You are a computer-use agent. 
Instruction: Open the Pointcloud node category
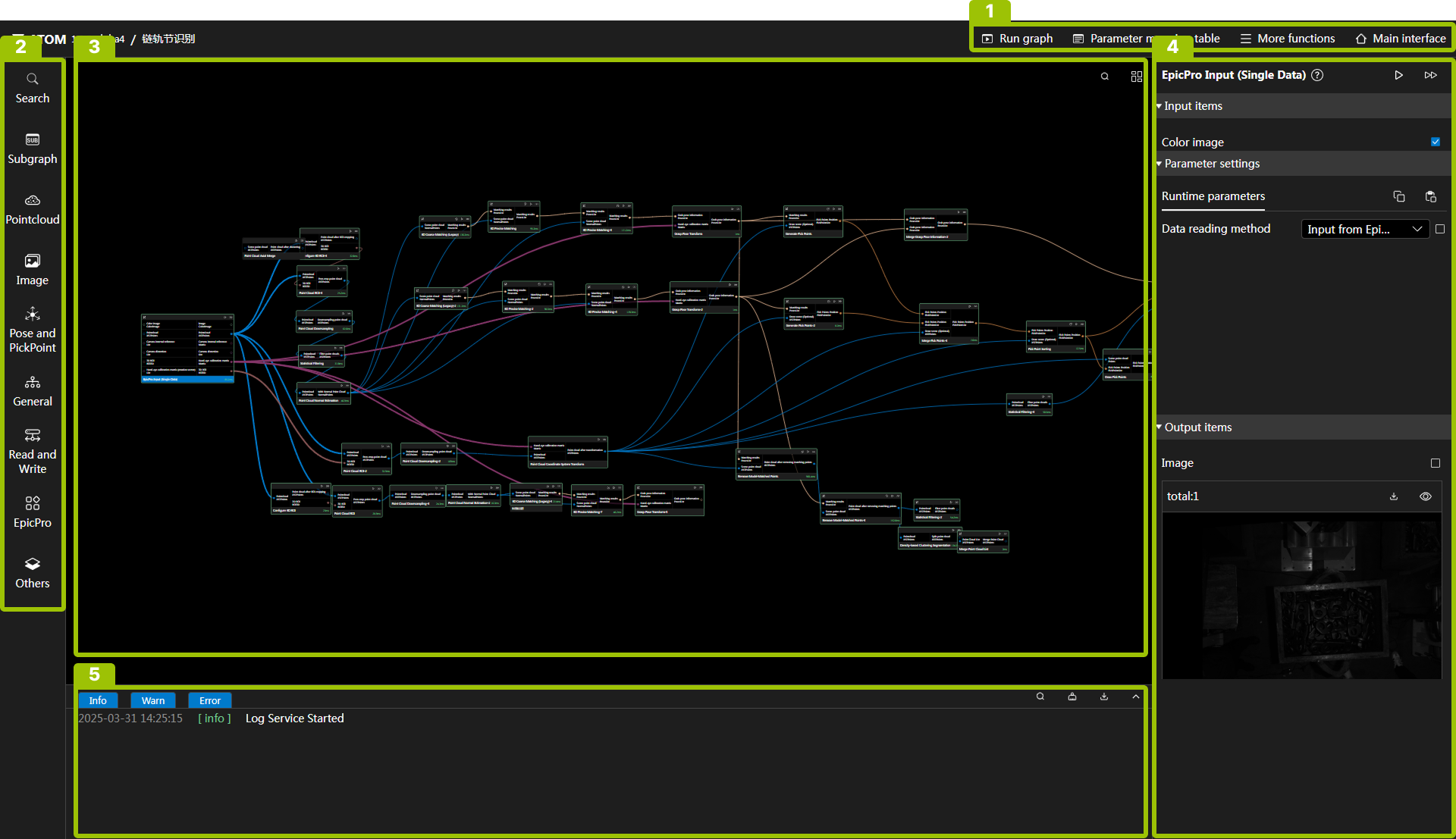point(32,209)
